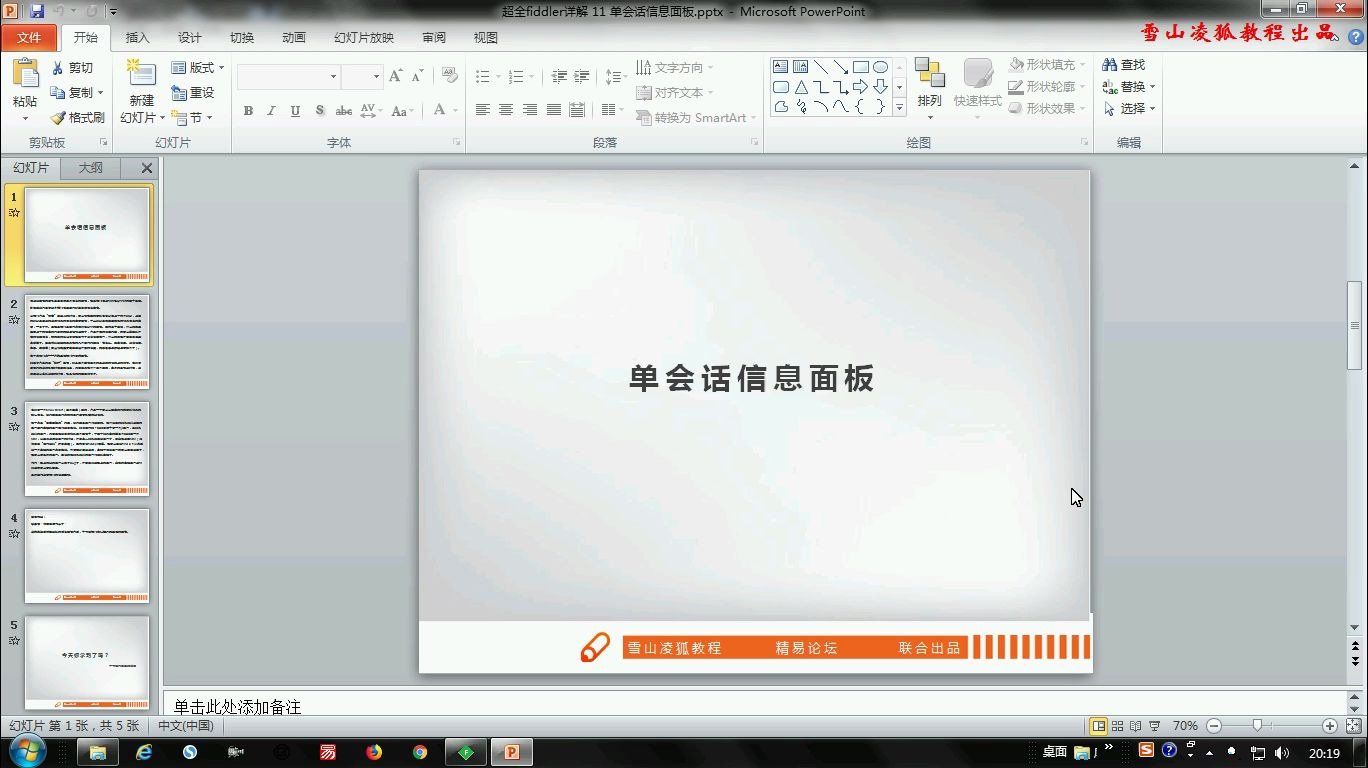
Task: Switch to the Animations (动画) tab
Action: pyautogui.click(x=294, y=38)
